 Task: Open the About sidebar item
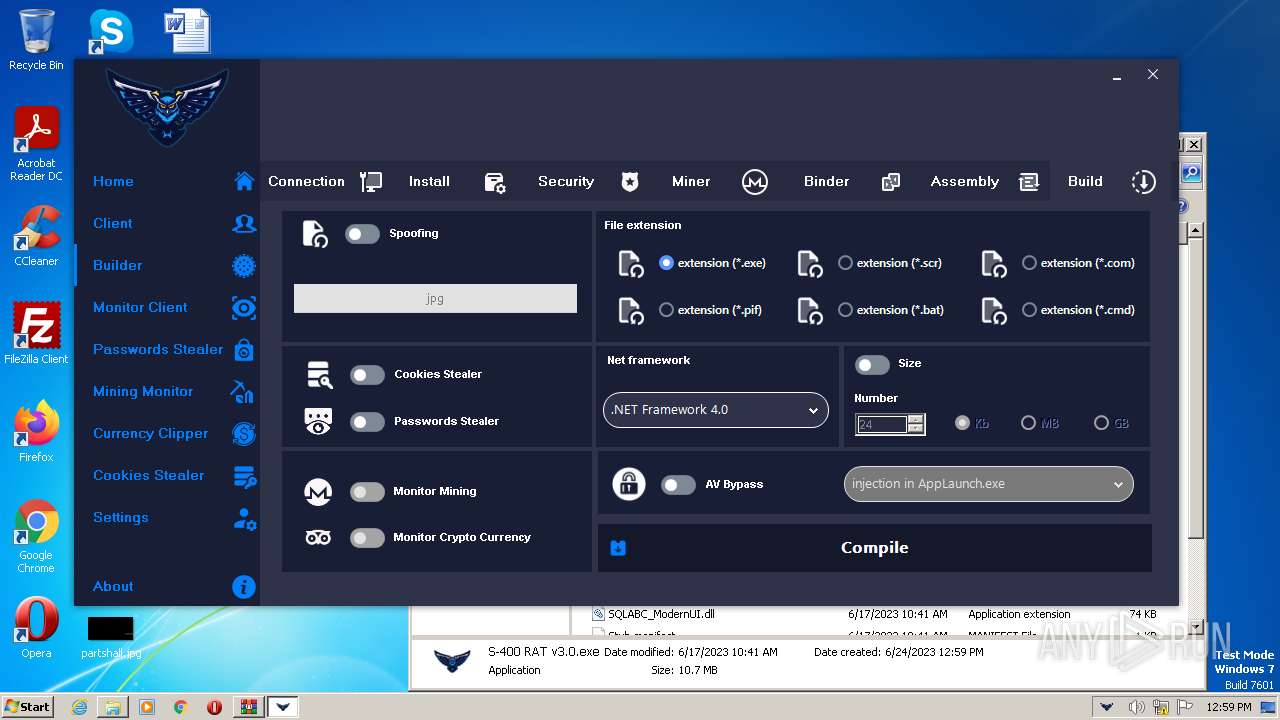coord(113,586)
